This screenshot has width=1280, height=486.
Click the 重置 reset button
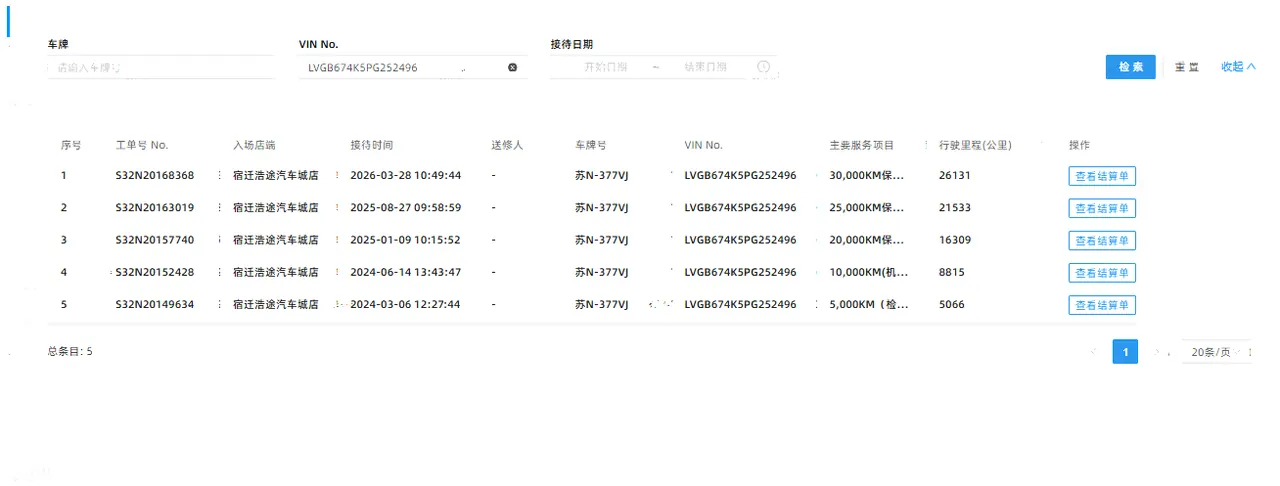click(x=1187, y=67)
